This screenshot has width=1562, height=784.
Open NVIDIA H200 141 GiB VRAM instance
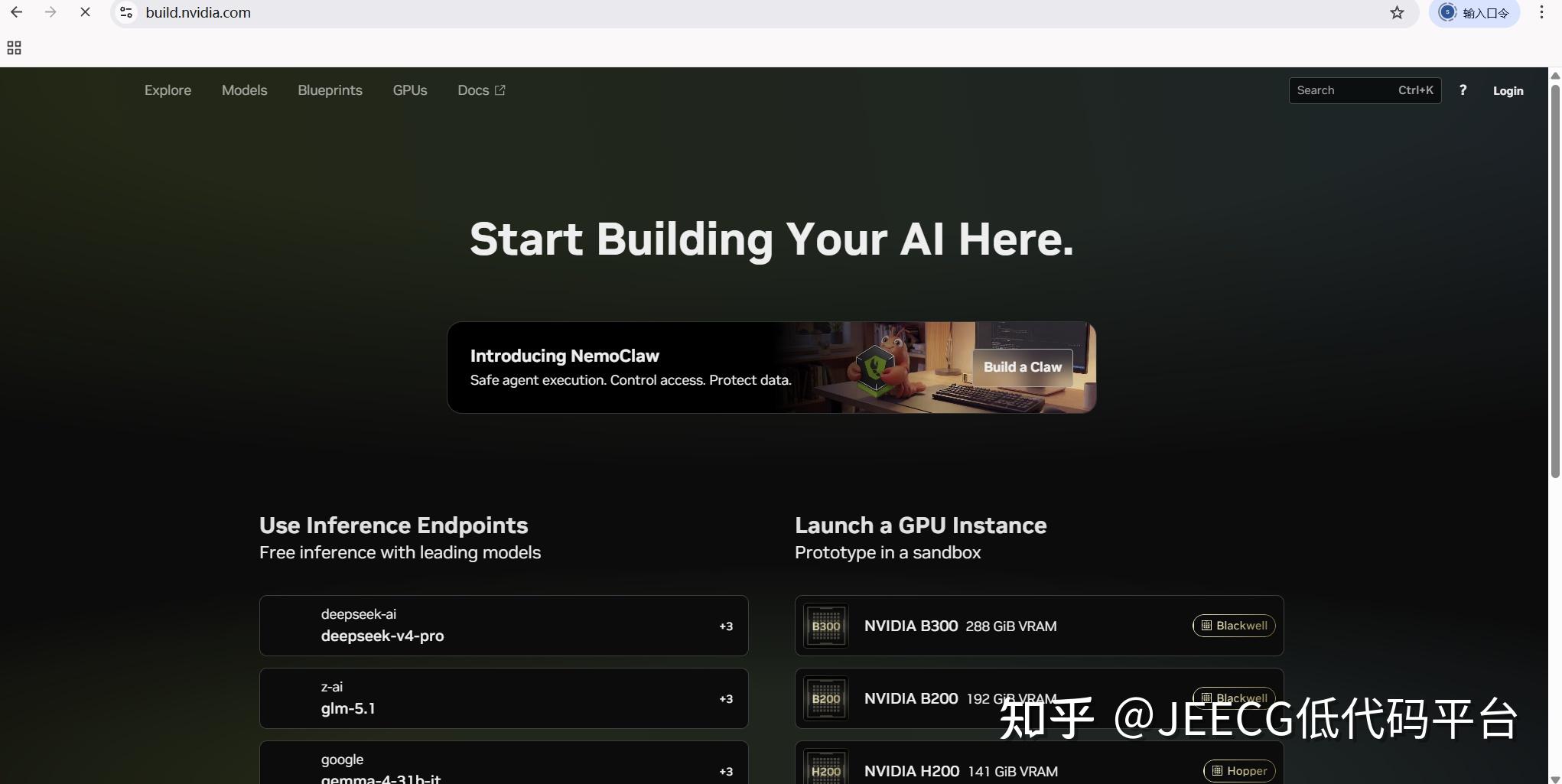pos(1039,763)
